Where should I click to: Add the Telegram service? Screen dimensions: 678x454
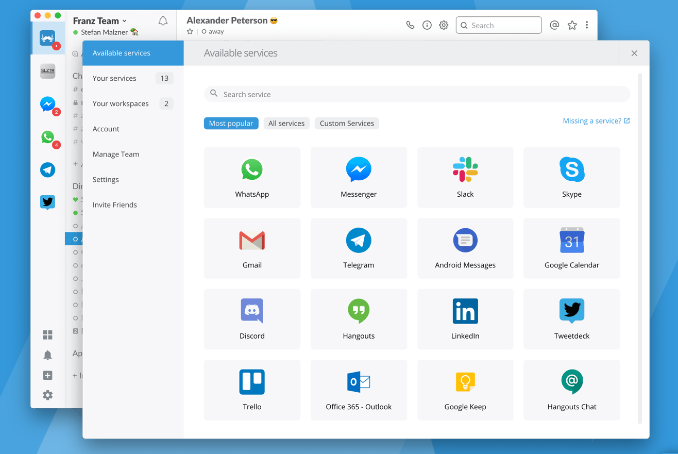tap(358, 248)
